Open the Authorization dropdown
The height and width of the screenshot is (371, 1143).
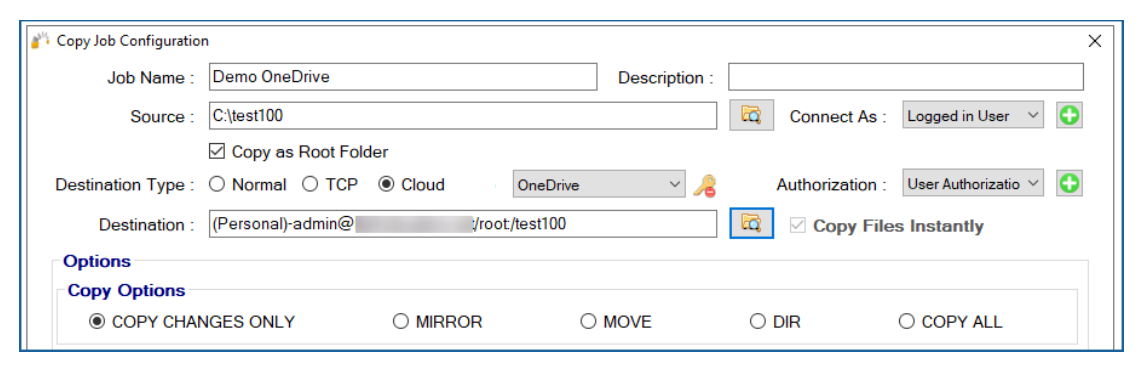pos(973,184)
